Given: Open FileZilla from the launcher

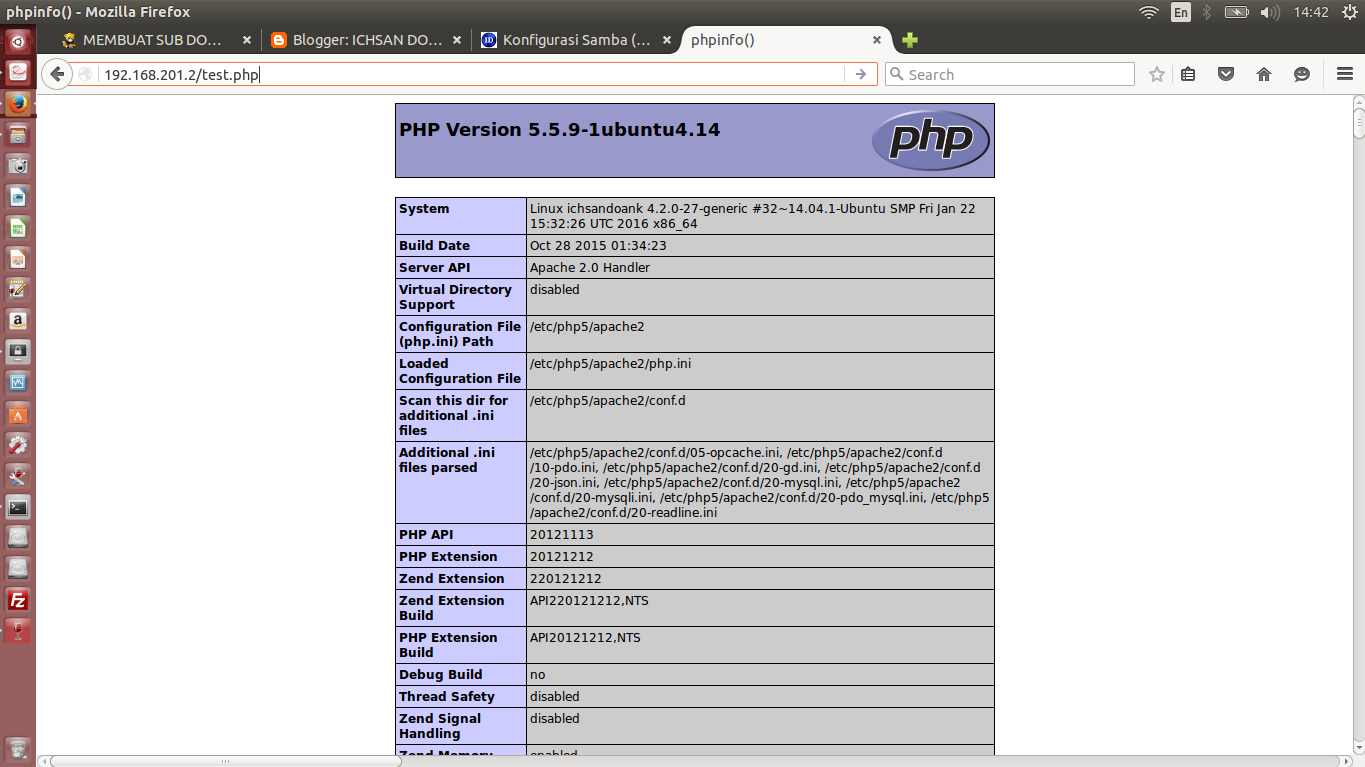Looking at the screenshot, I should click(18, 600).
